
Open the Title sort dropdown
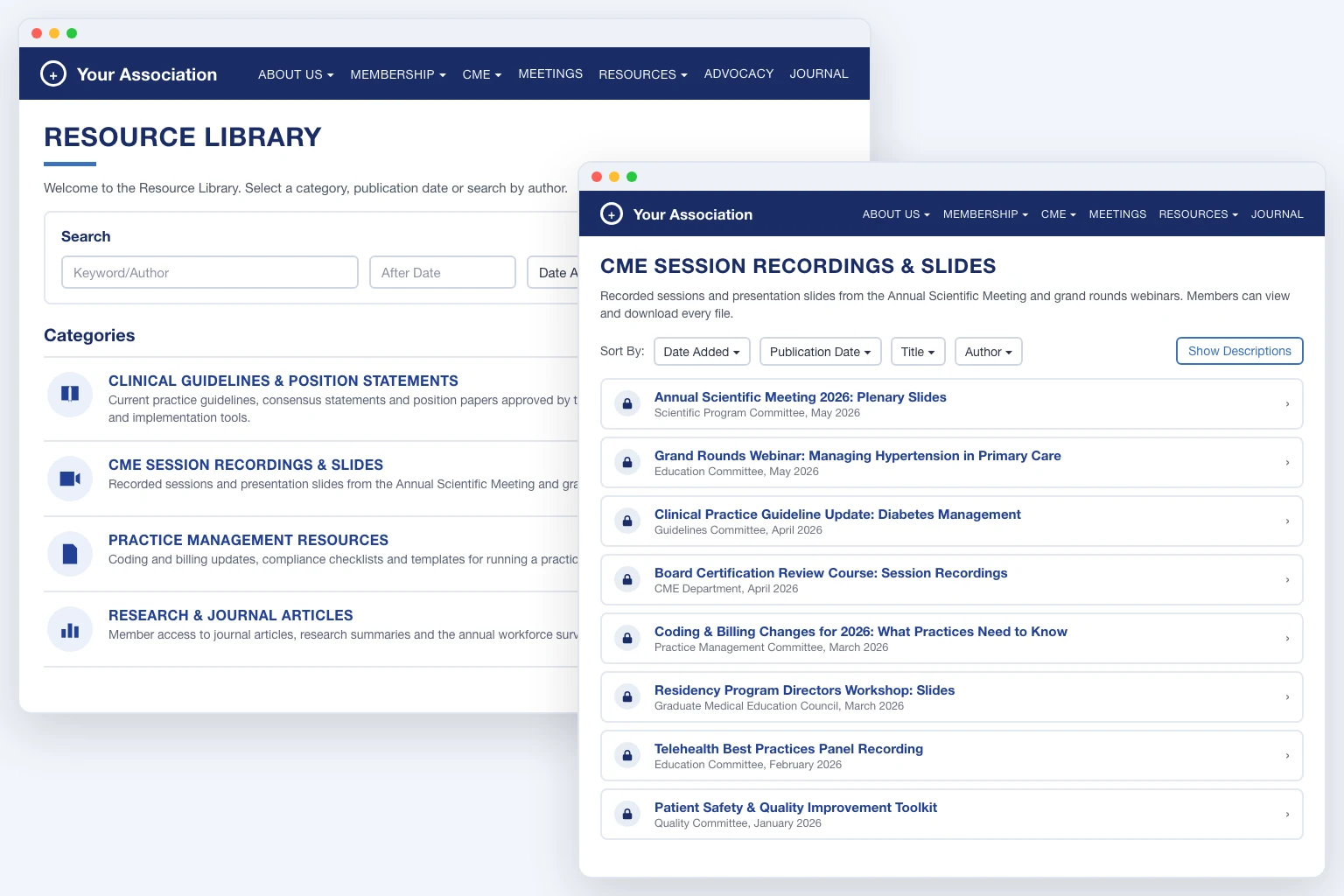tap(918, 352)
